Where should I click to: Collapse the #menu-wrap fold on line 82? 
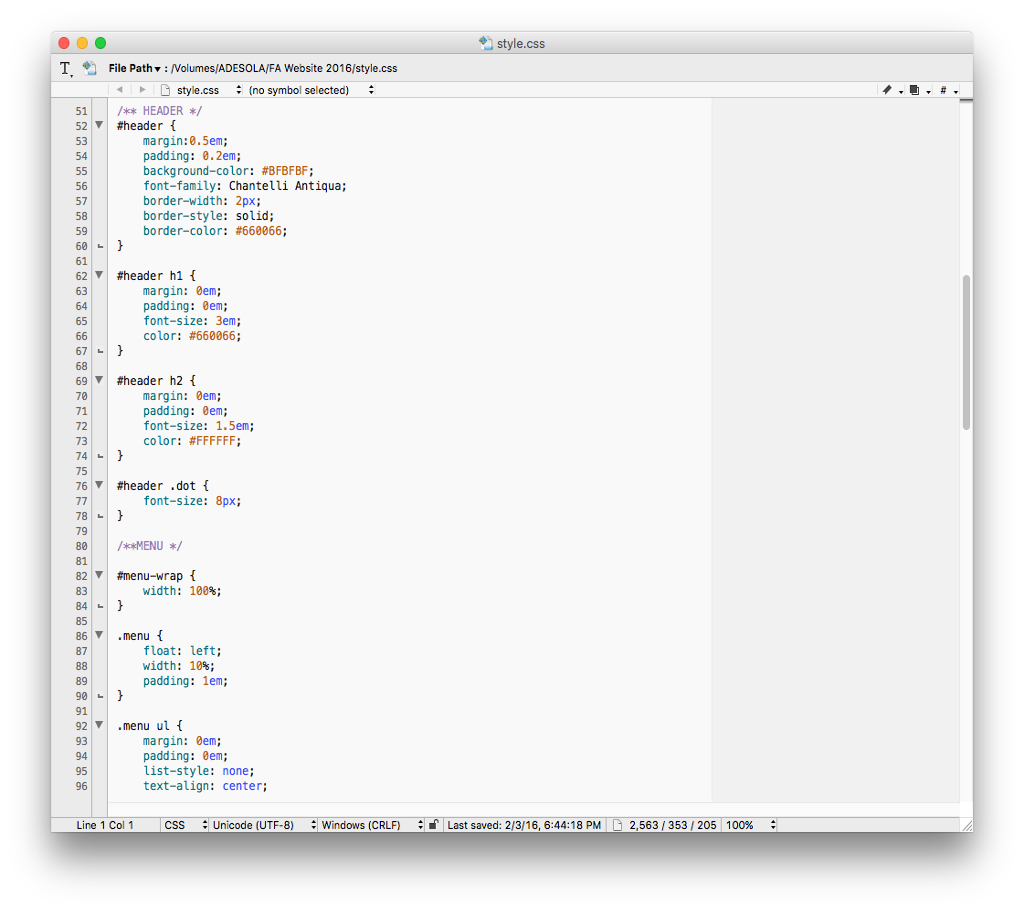pyautogui.click(x=99, y=575)
